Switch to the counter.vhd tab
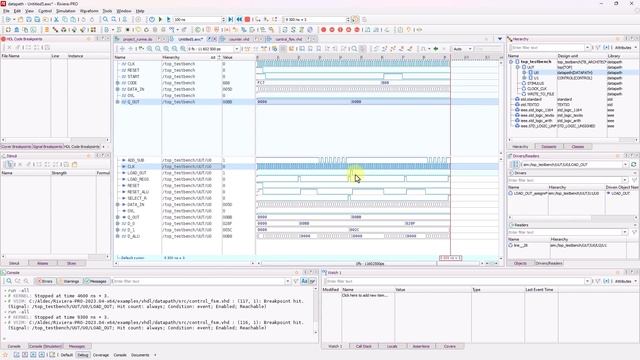Viewport: 640px width, 360px height. tap(239, 39)
